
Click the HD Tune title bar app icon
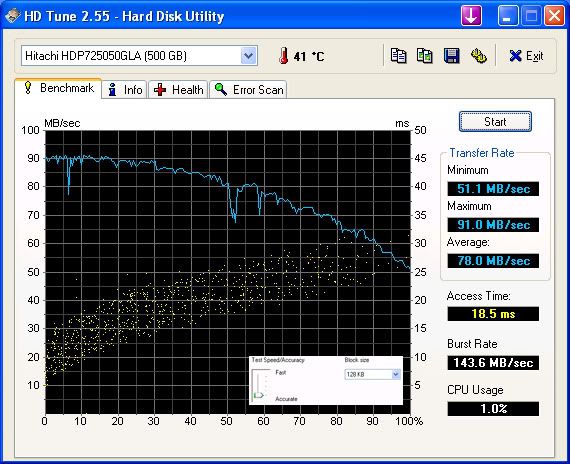[12, 16]
